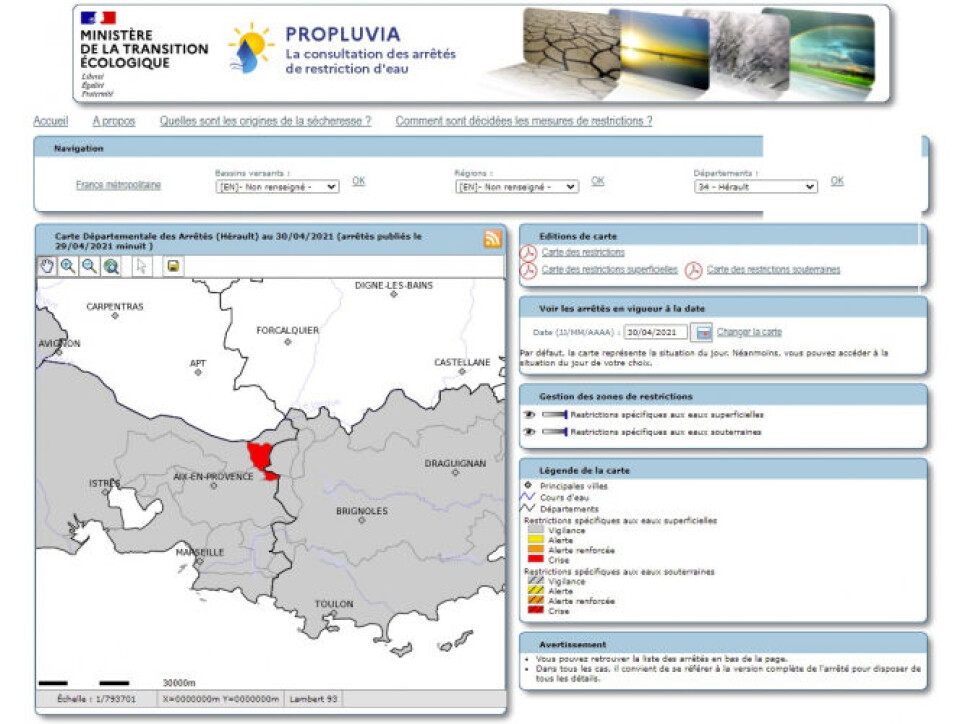Image resolution: width=960 pixels, height=724 pixels.
Task: Click the yellow save map icon
Action: pyautogui.click(x=172, y=266)
